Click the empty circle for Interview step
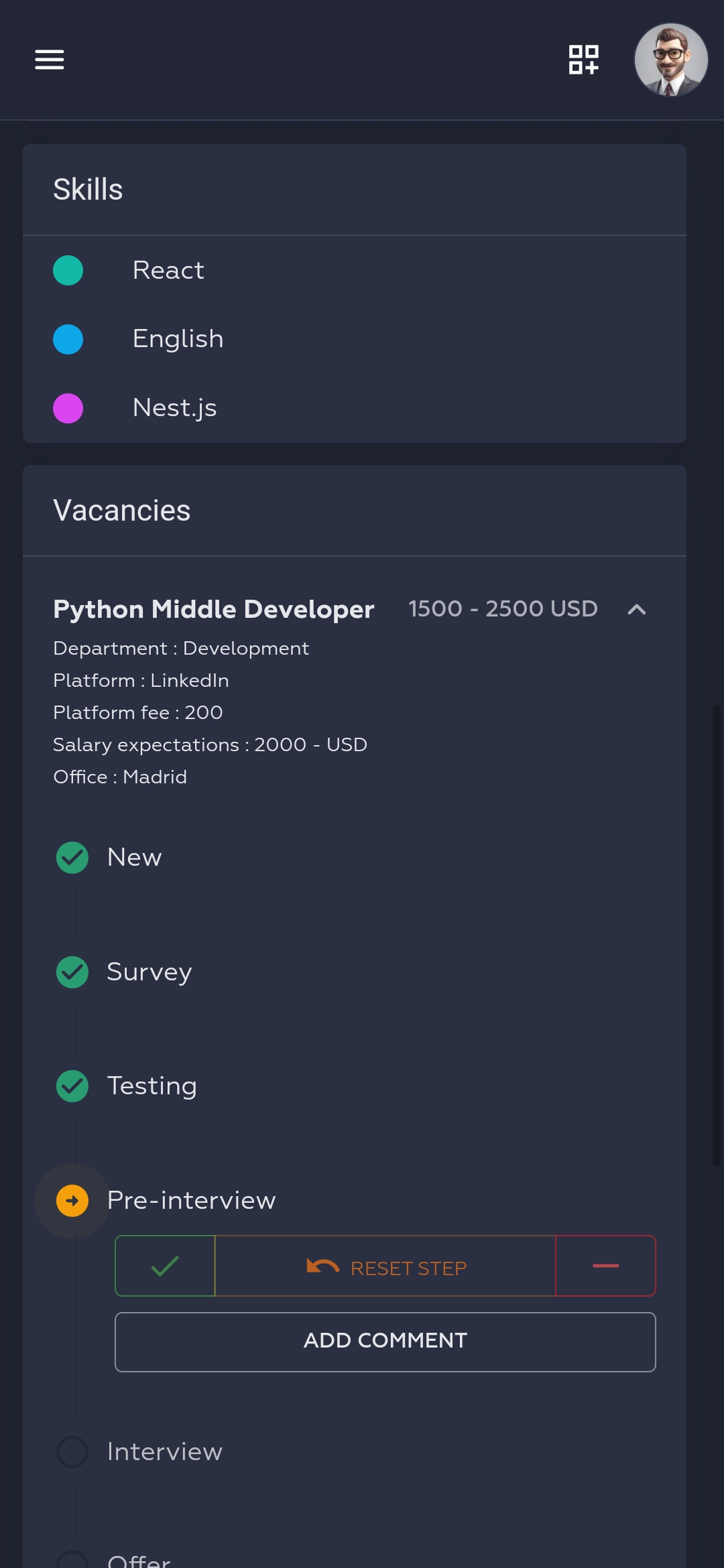 tap(72, 1452)
